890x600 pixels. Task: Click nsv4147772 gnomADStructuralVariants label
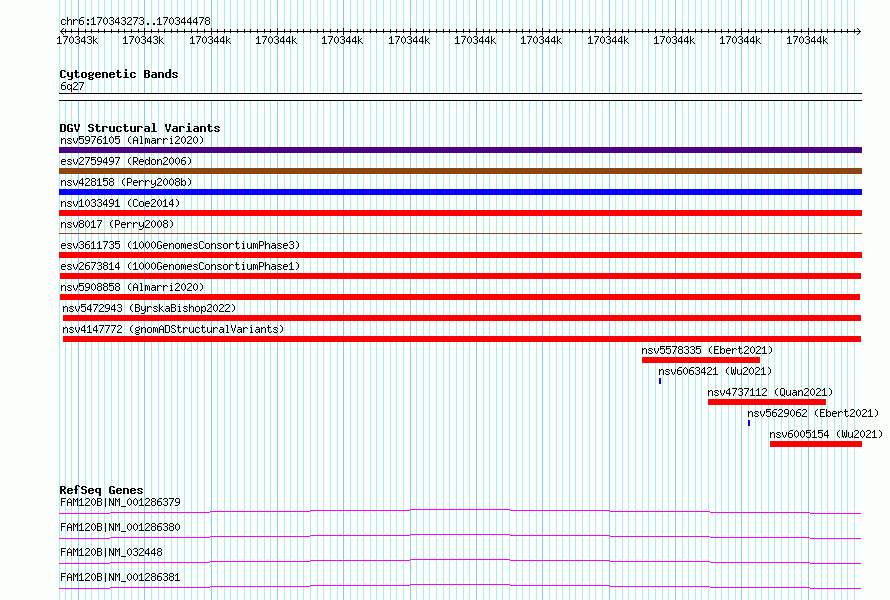173,329
